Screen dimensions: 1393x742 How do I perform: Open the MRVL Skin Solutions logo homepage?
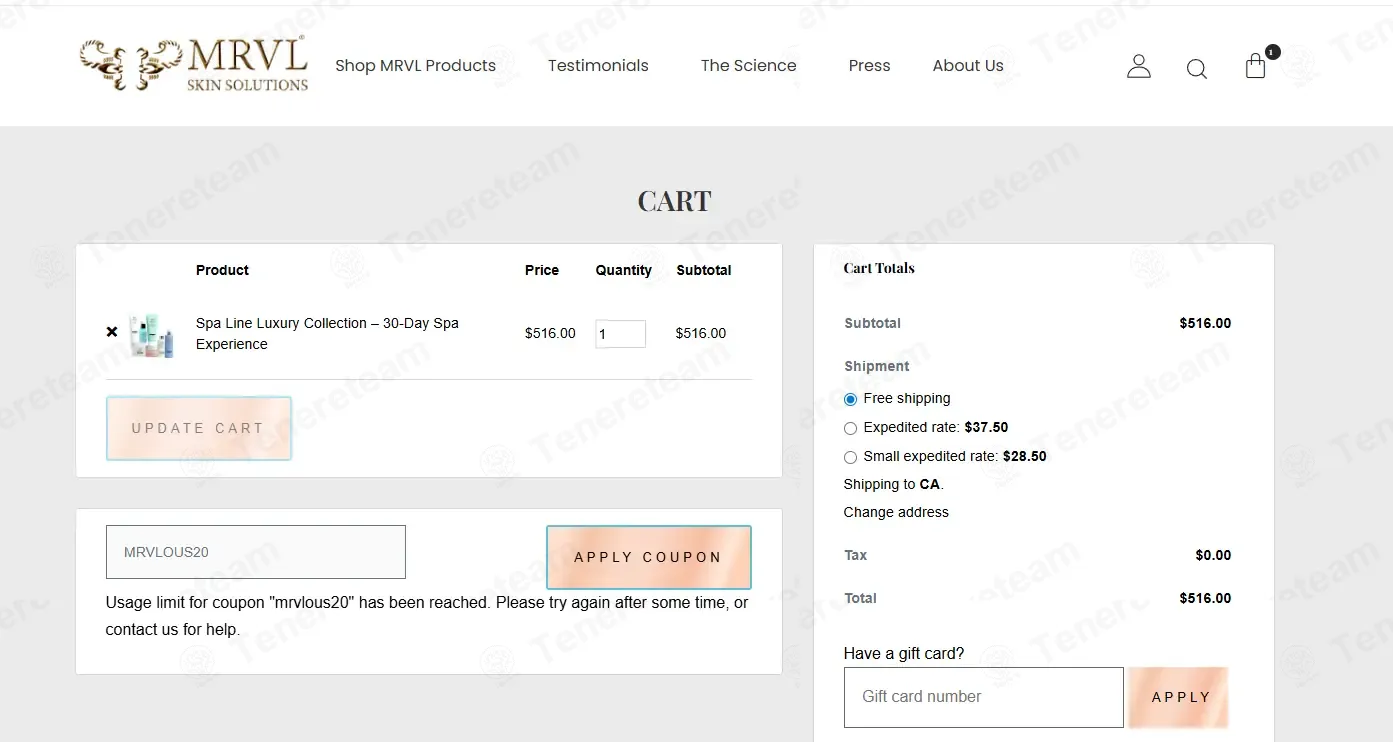click(194, 65)
